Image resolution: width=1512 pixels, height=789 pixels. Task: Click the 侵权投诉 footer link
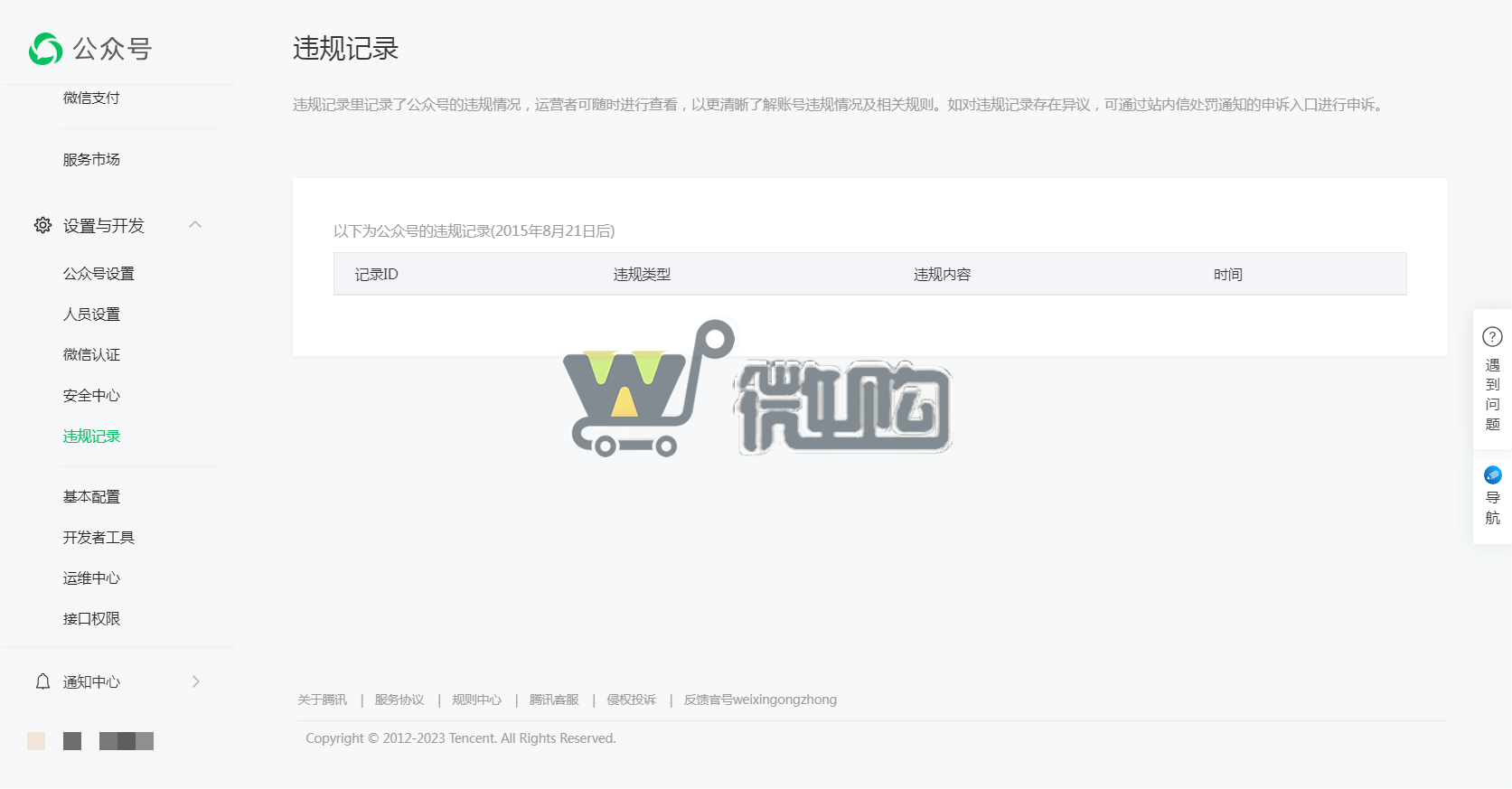(631, 700)
